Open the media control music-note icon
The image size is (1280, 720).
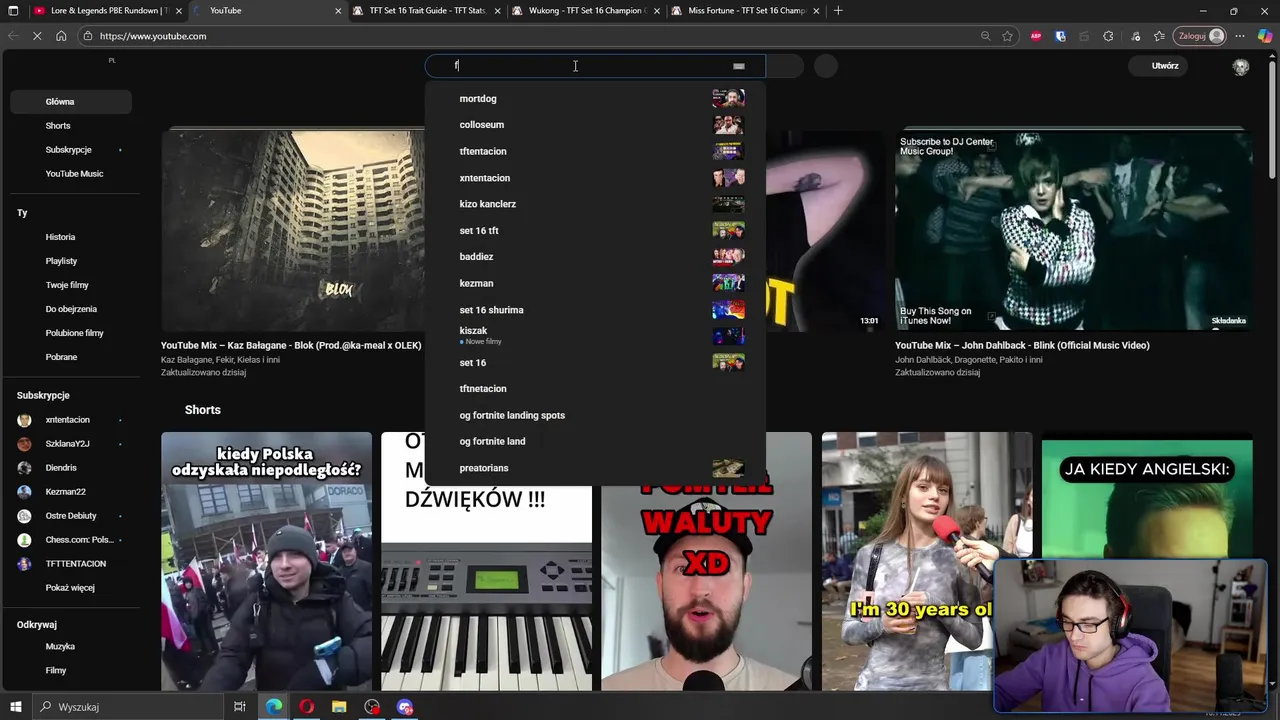click(1135, 36)
